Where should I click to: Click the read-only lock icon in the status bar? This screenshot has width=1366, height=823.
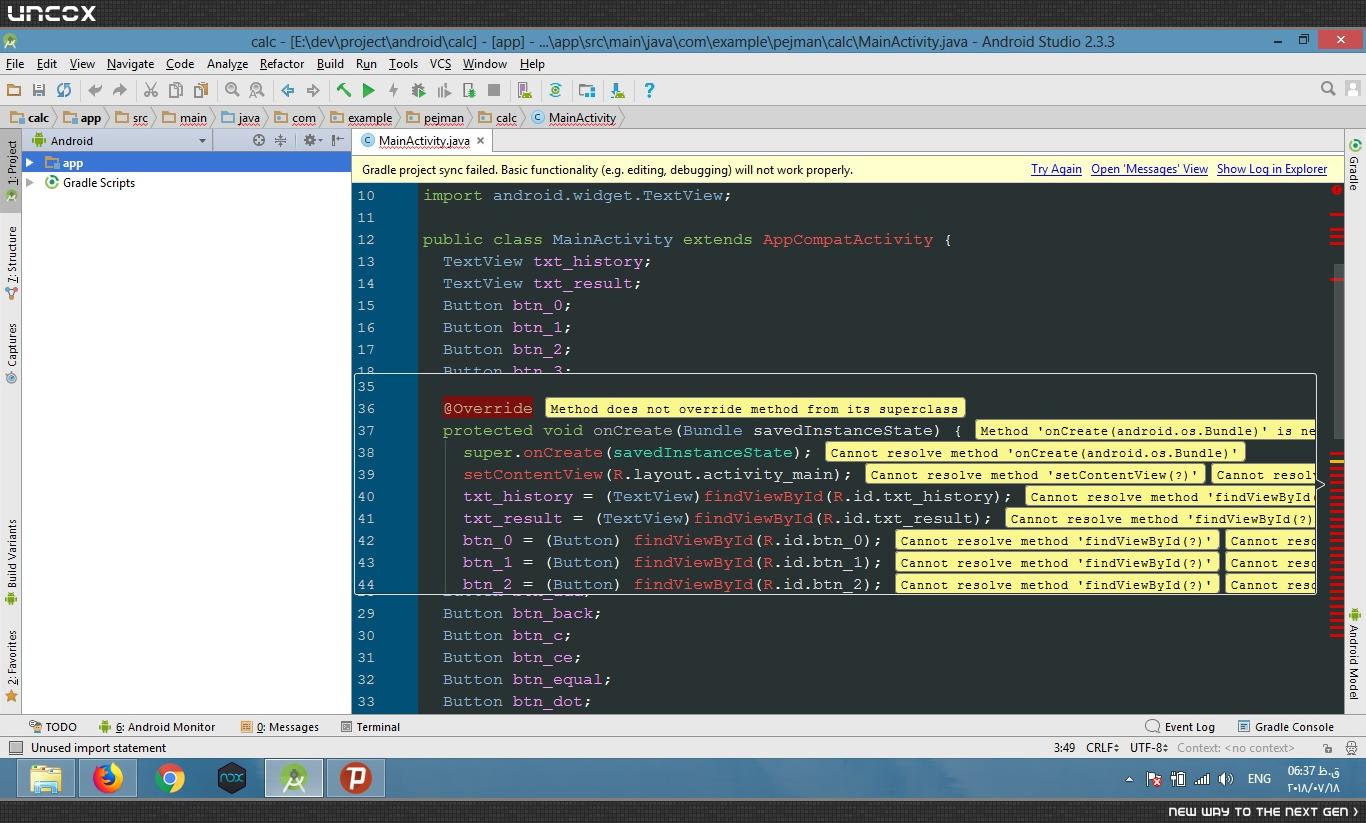[1328, 748]
